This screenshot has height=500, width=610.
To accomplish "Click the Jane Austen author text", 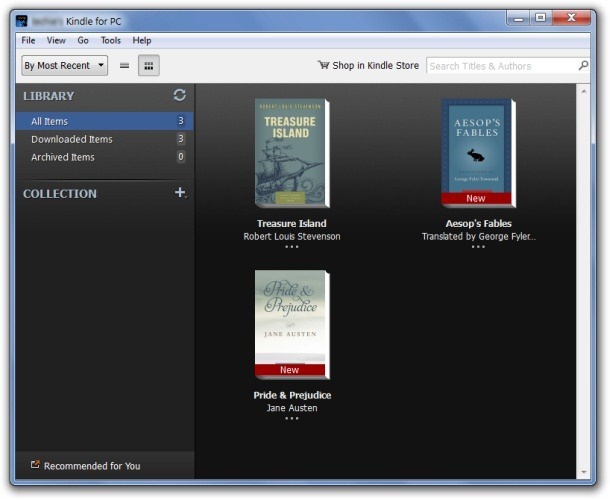I will [x=292, y=408].
